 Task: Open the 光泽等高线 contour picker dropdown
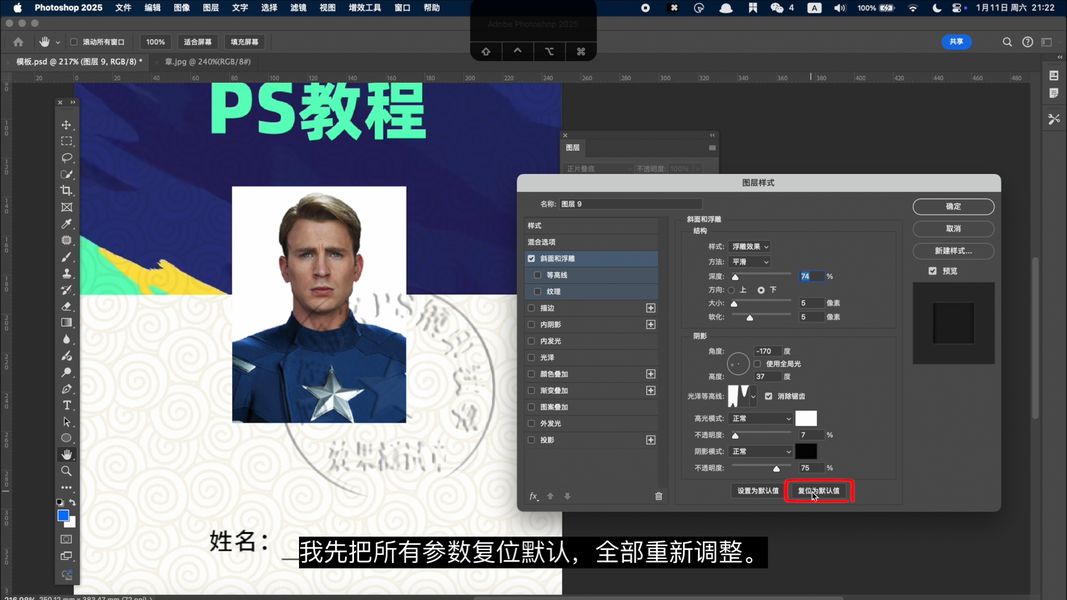[753, 396]
